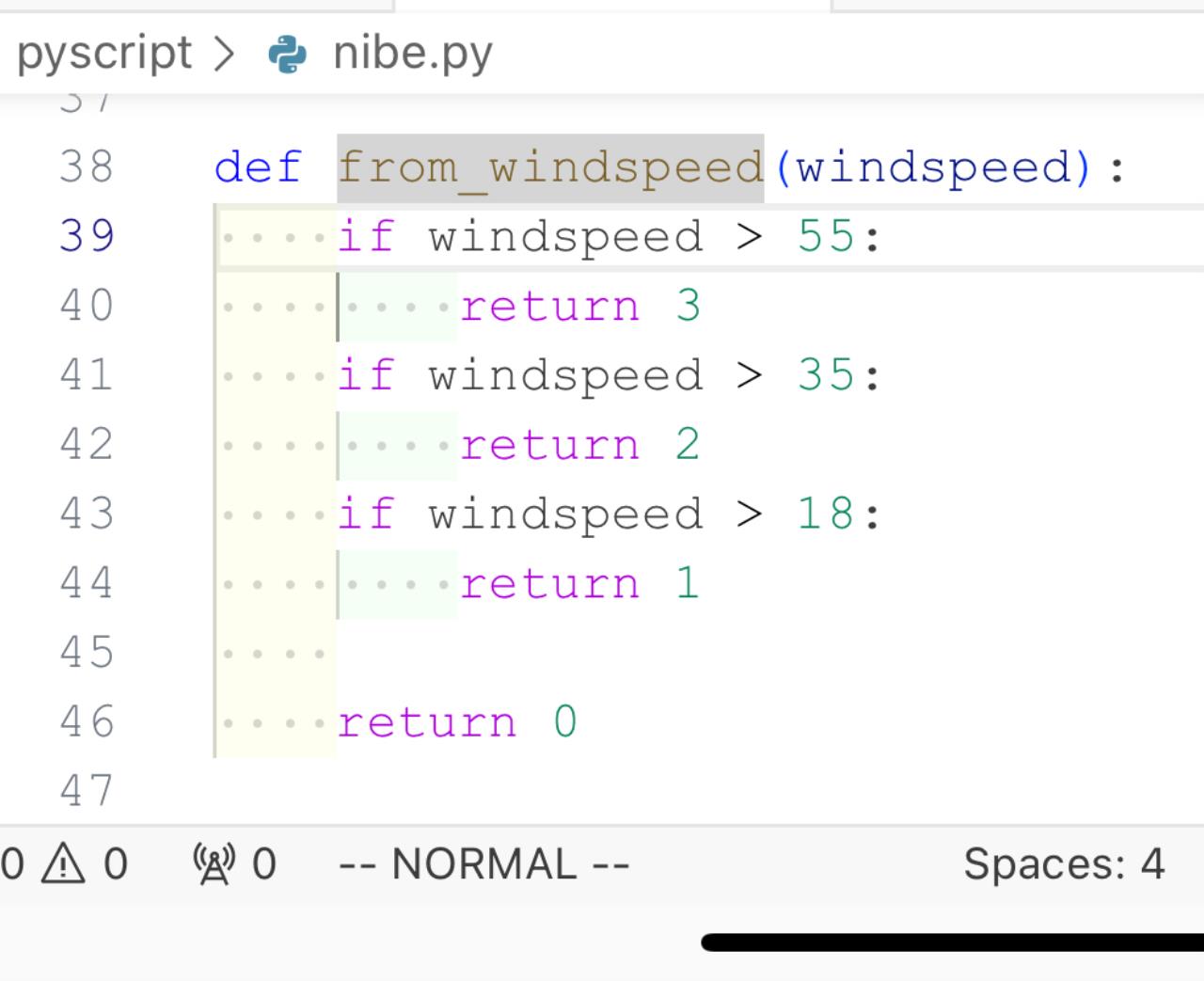Image resolution: width=1204 pixels, height=981 pixels.
Task: Click the number 55 on line 39
Action: click(x=825, y=236)
